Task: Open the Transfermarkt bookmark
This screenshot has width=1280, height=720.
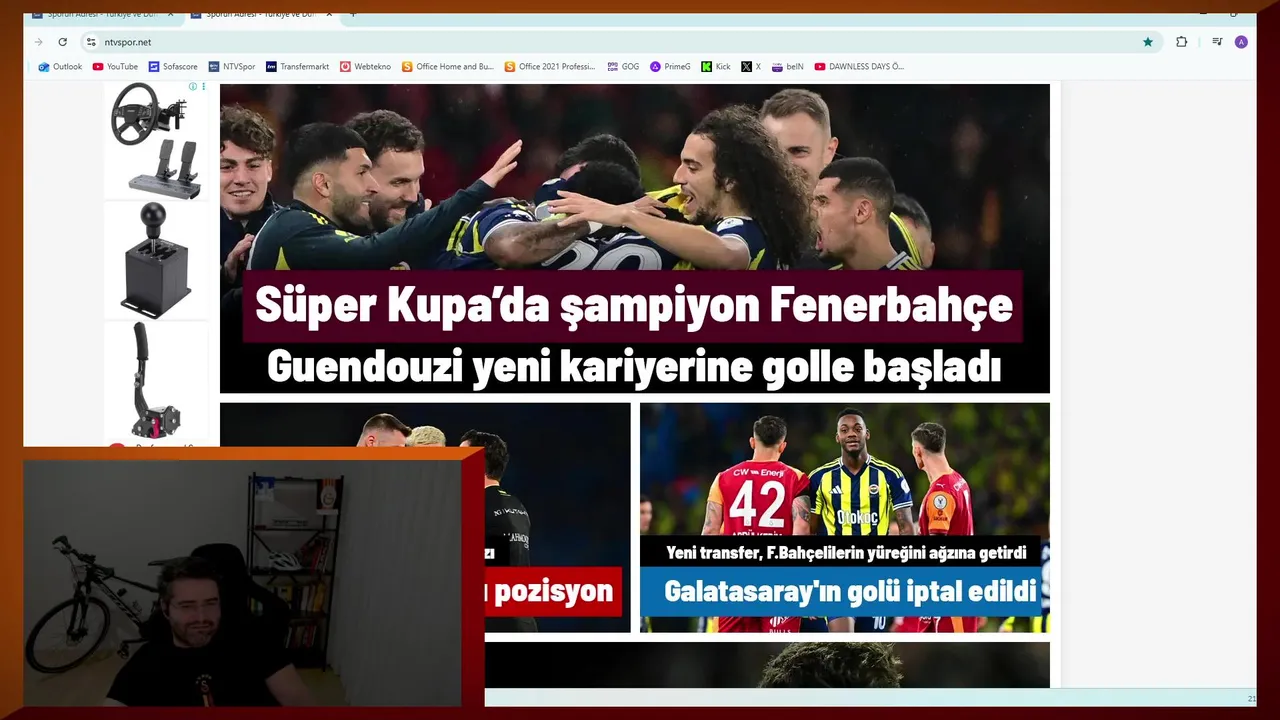Action: pyautogui.click(x=297, y=67)
